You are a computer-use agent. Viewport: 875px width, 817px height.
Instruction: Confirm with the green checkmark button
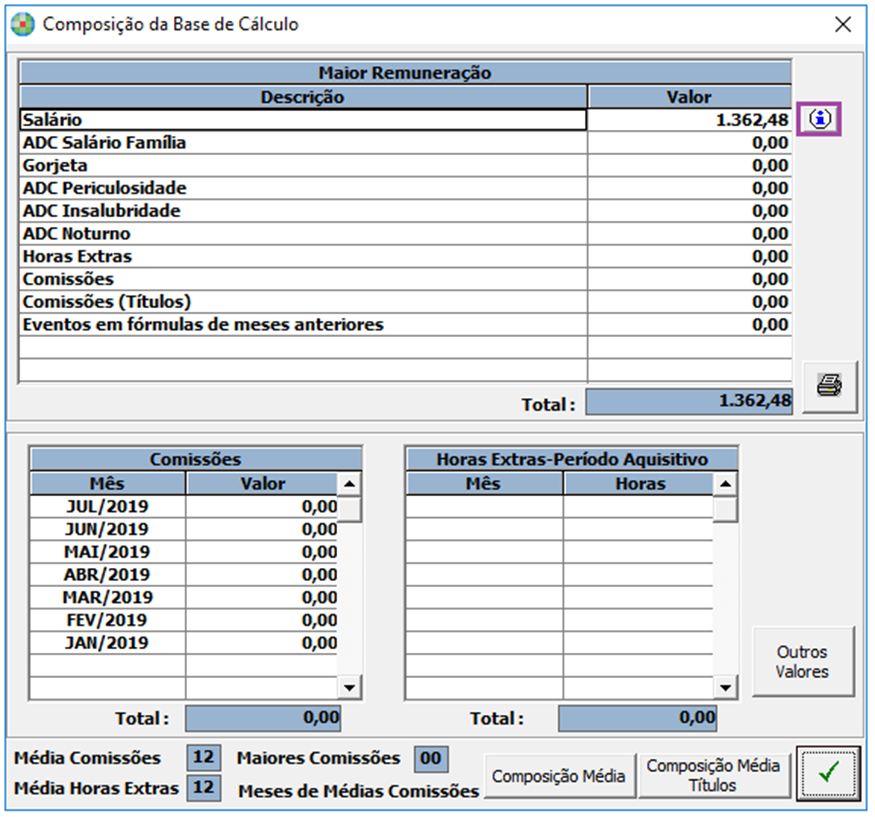tap(828, 773)
